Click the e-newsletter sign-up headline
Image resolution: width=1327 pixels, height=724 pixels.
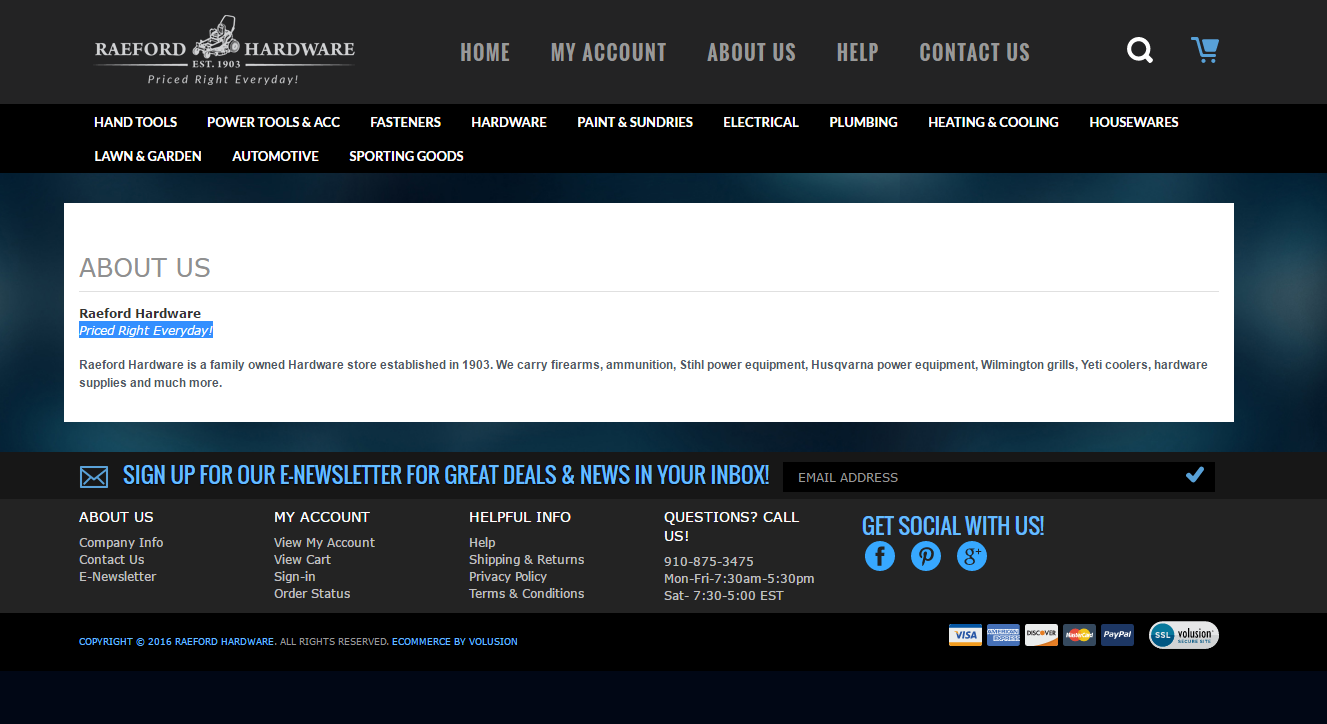point(446,475)
